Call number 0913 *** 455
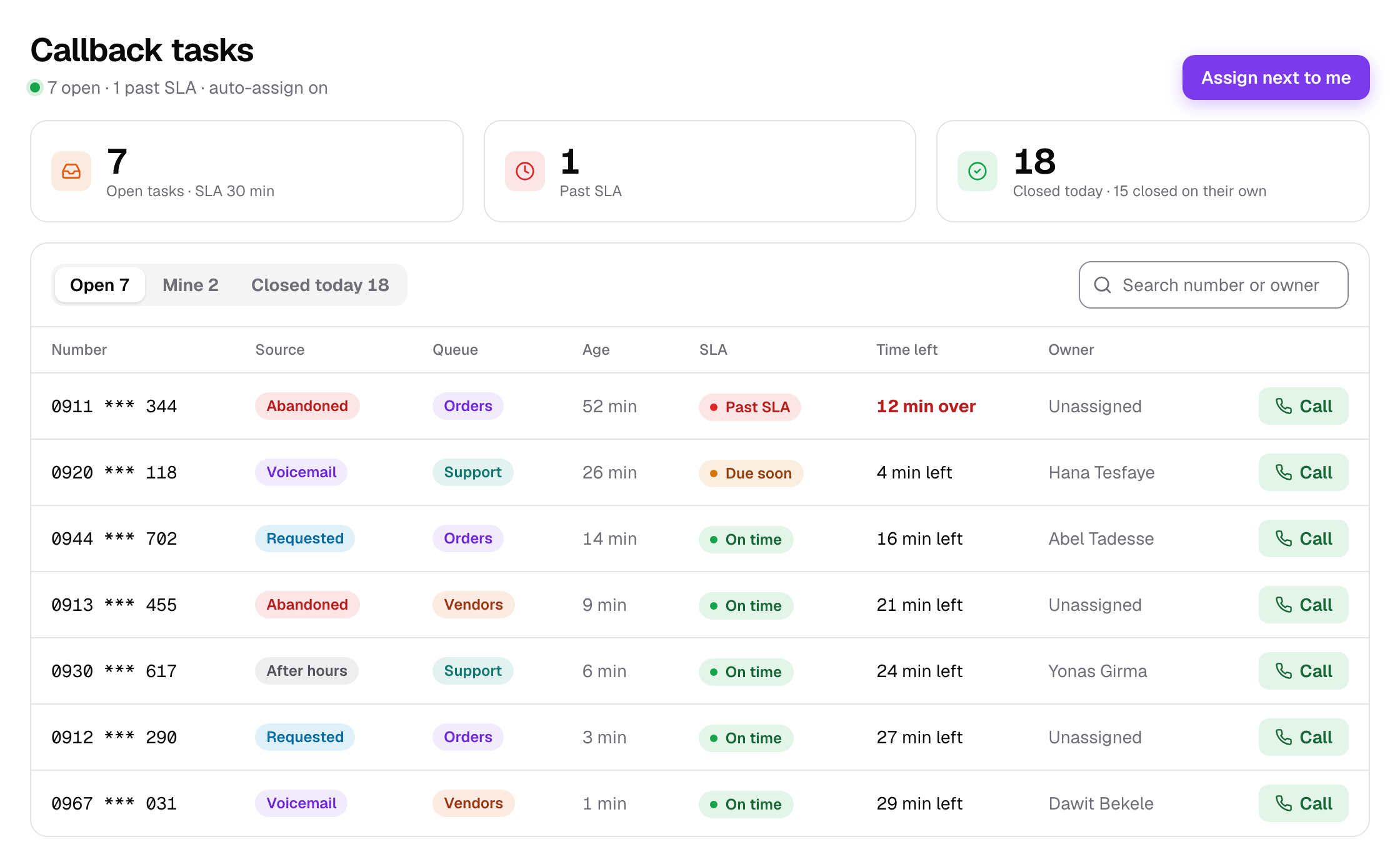The image size is (1400, 867). tap(1303, 605)
